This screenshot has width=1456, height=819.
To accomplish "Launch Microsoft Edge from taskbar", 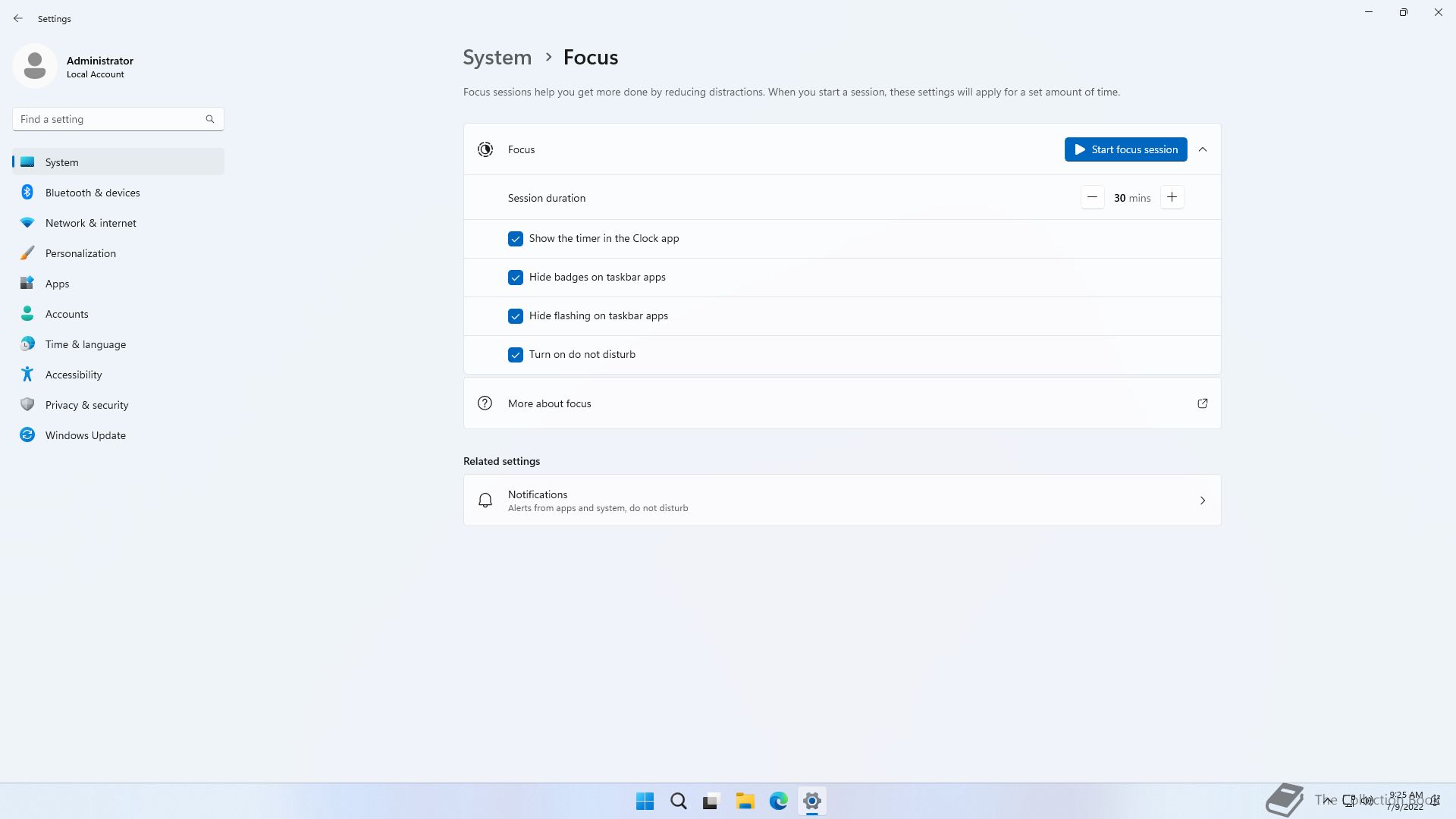I will pos(779,802).
